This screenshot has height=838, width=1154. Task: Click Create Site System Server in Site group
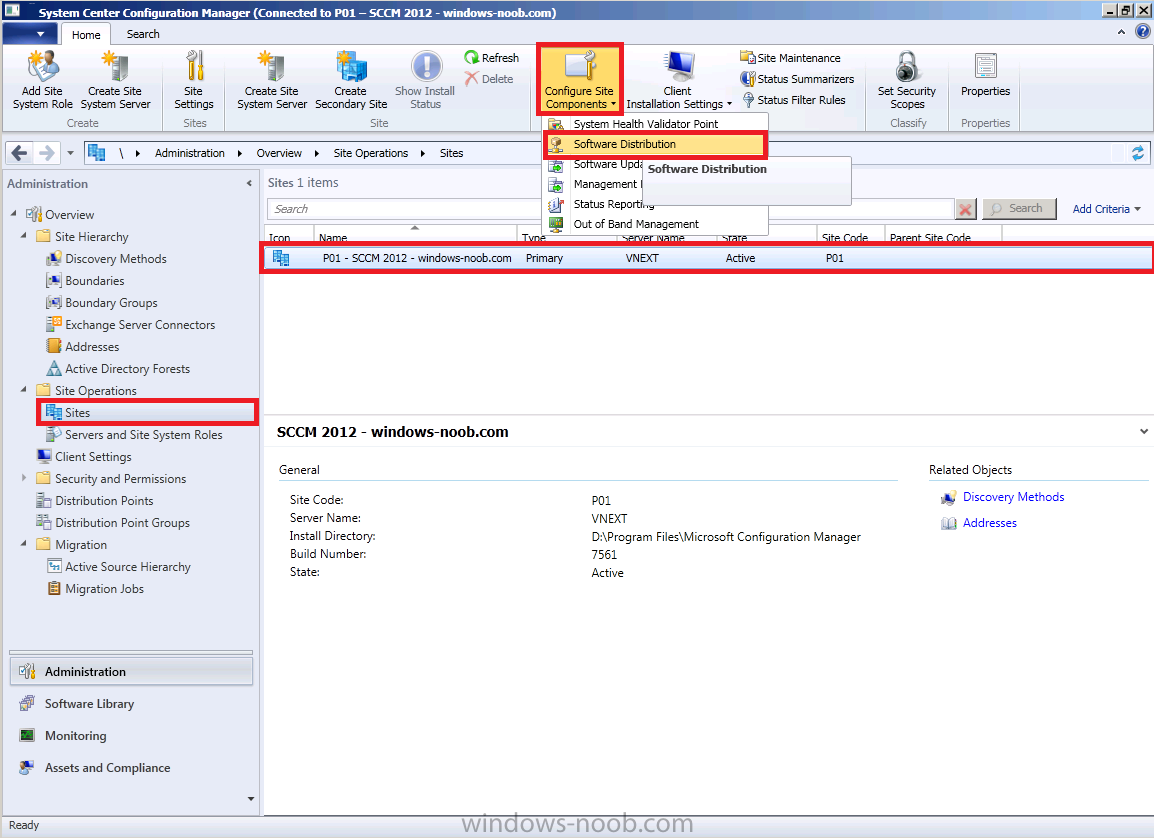coord(272,80)
